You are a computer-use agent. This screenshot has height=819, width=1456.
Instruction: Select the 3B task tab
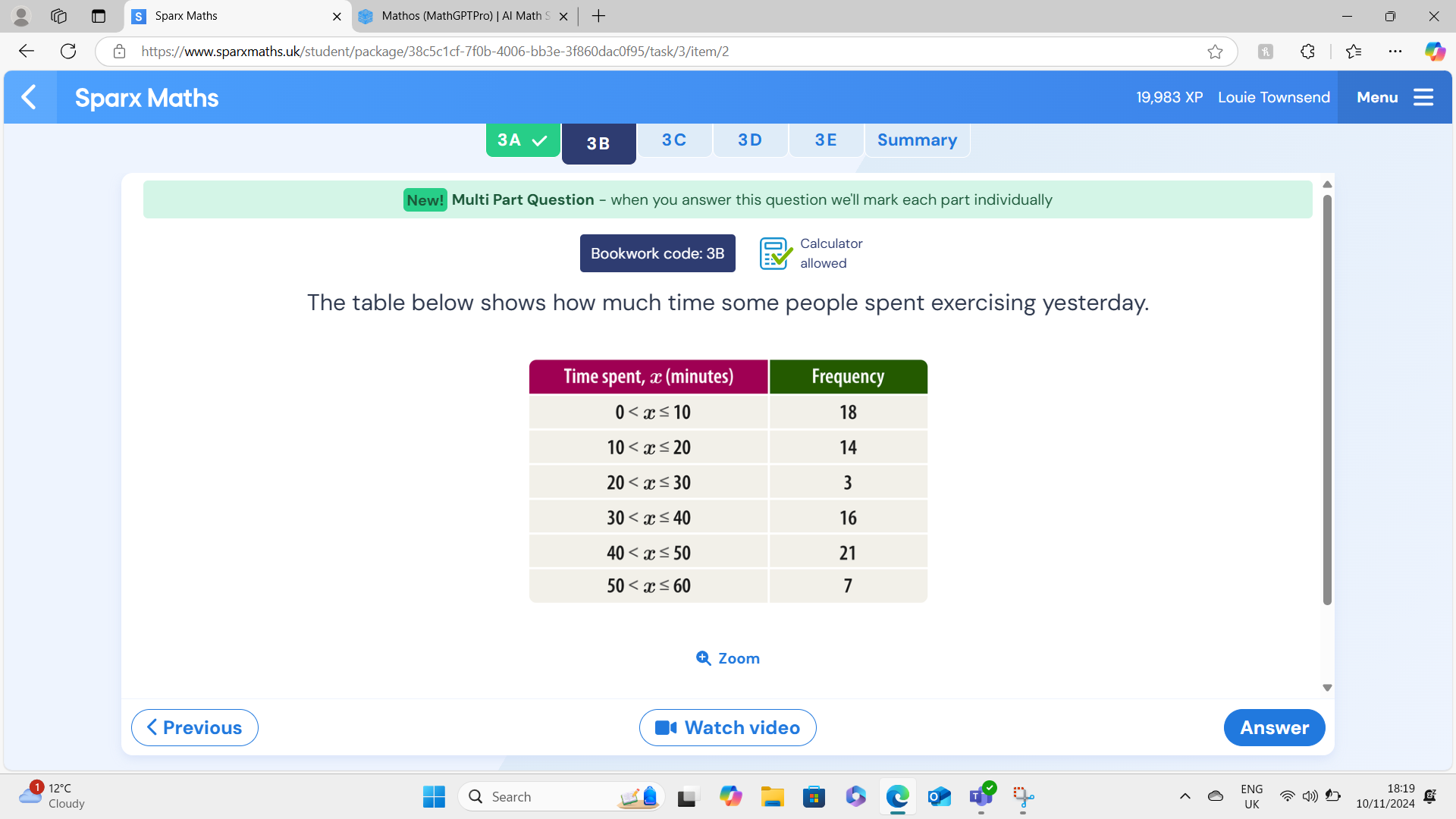[x=598, y=143]
